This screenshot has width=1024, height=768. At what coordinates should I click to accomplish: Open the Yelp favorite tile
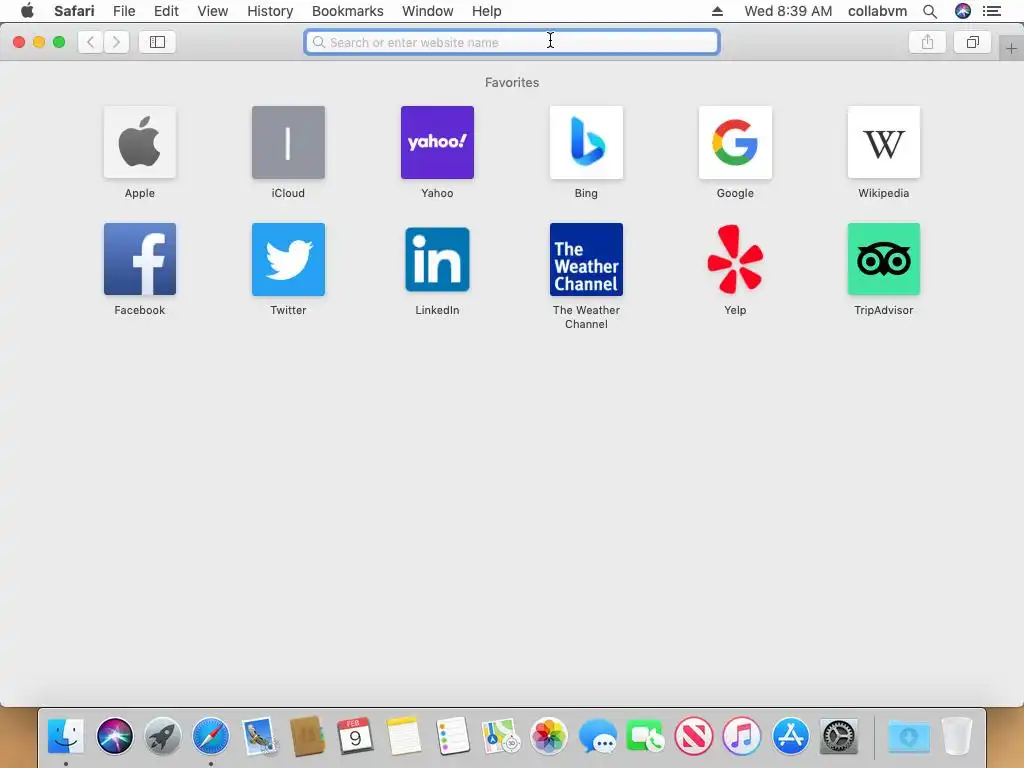735,259
